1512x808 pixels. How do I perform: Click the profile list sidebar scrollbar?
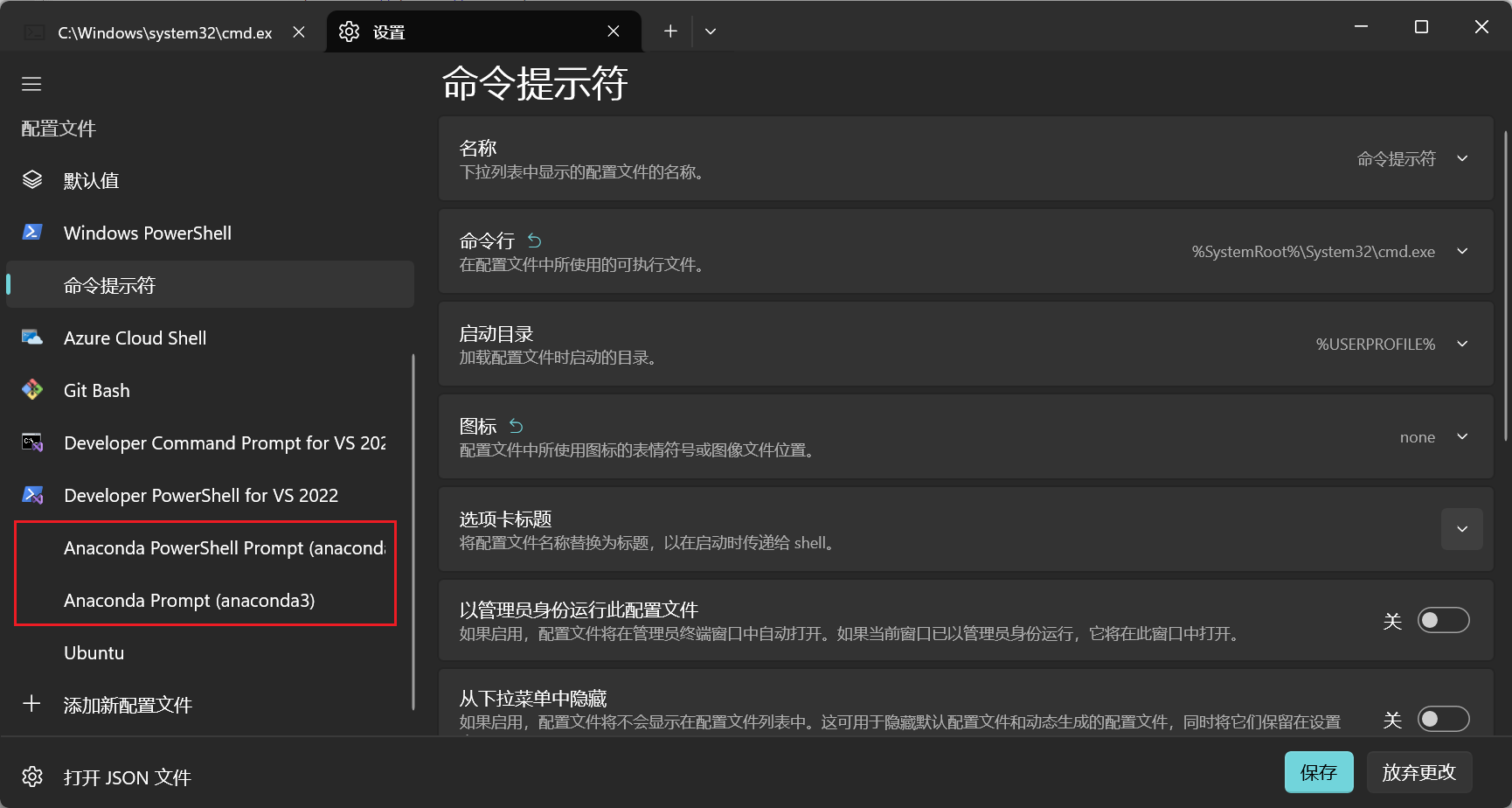click(413, 532)
